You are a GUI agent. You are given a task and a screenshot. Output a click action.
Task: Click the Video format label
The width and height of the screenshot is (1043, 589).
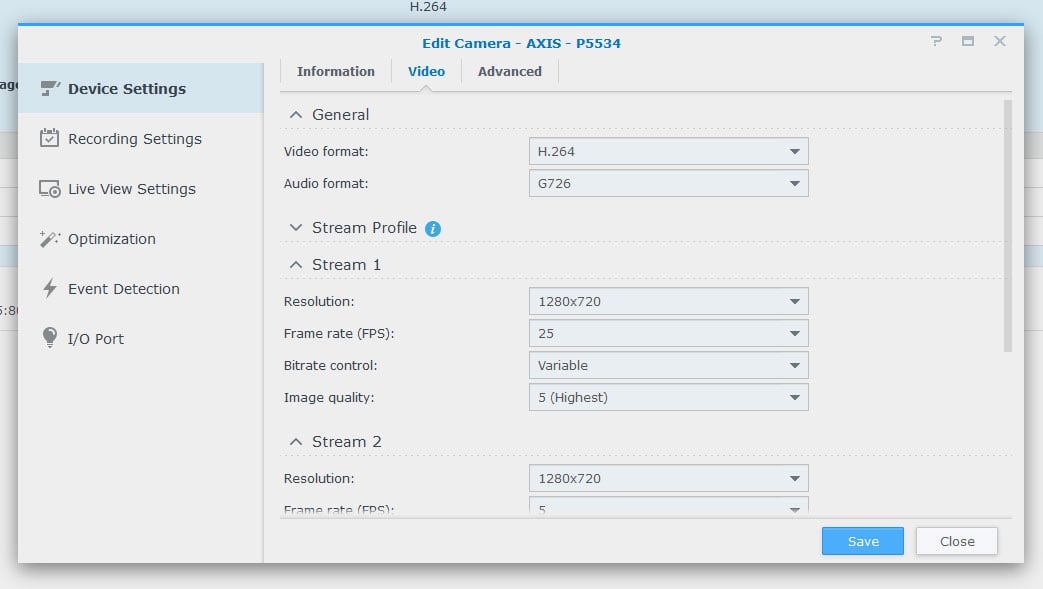326,152
